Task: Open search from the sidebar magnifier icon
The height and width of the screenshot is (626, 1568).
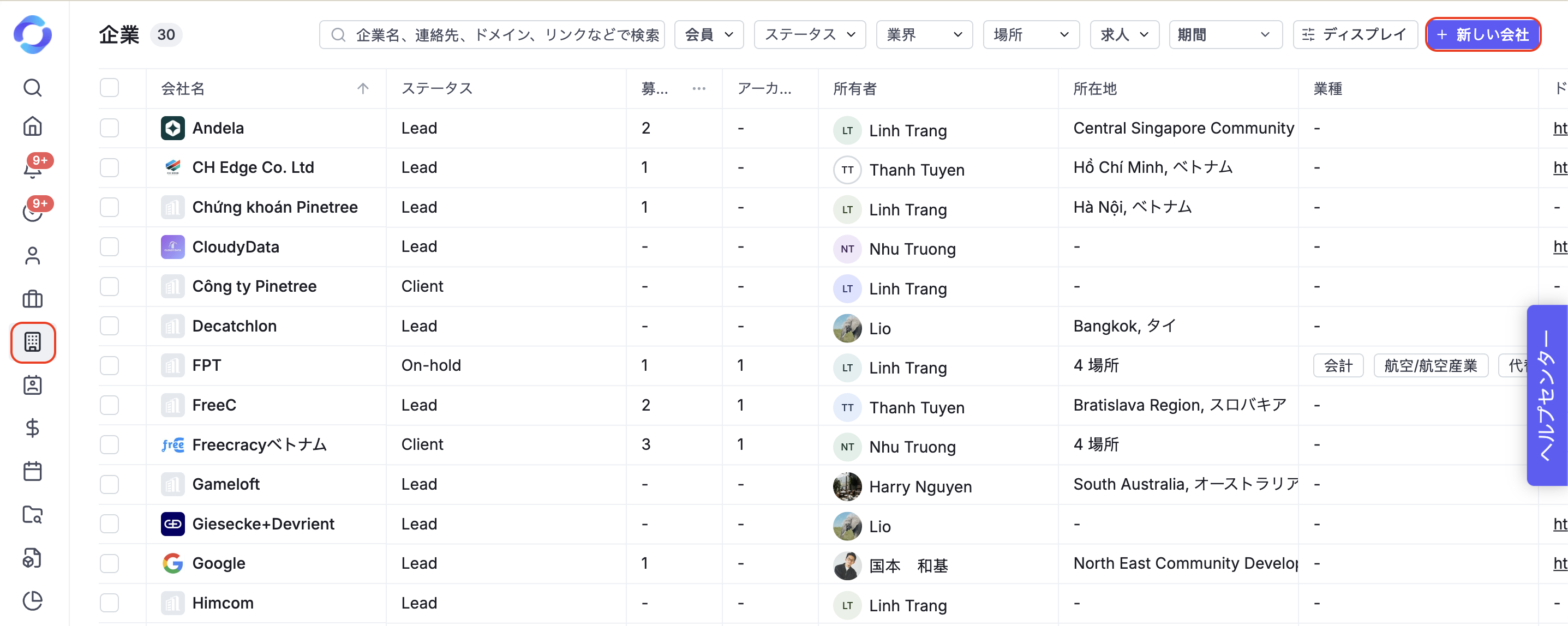Action: click(32, 88)
